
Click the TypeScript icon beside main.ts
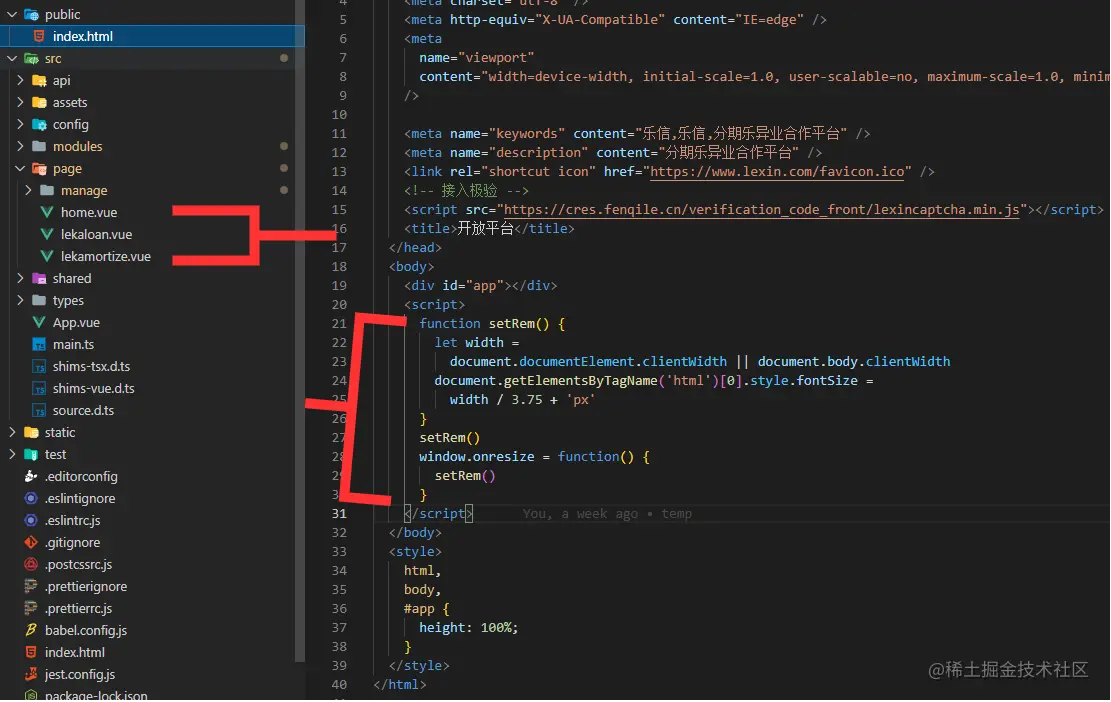[x=39, y=344]
